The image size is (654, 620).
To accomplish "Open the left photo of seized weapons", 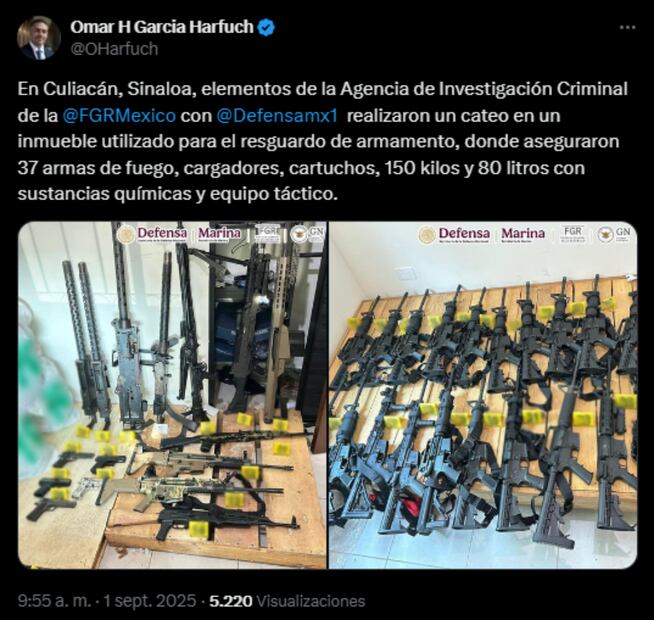I will coord(172,395).
